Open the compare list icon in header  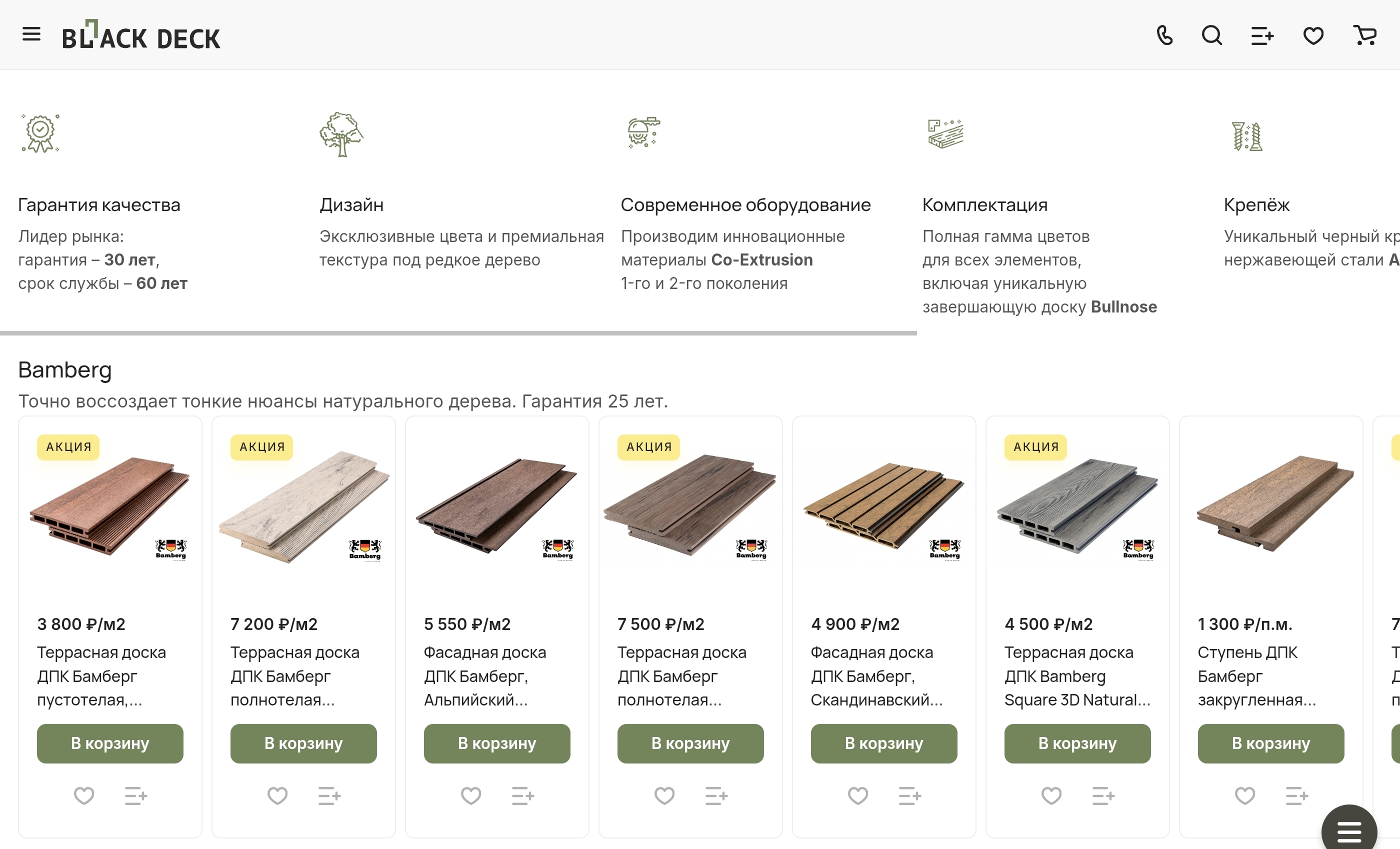1262,36
